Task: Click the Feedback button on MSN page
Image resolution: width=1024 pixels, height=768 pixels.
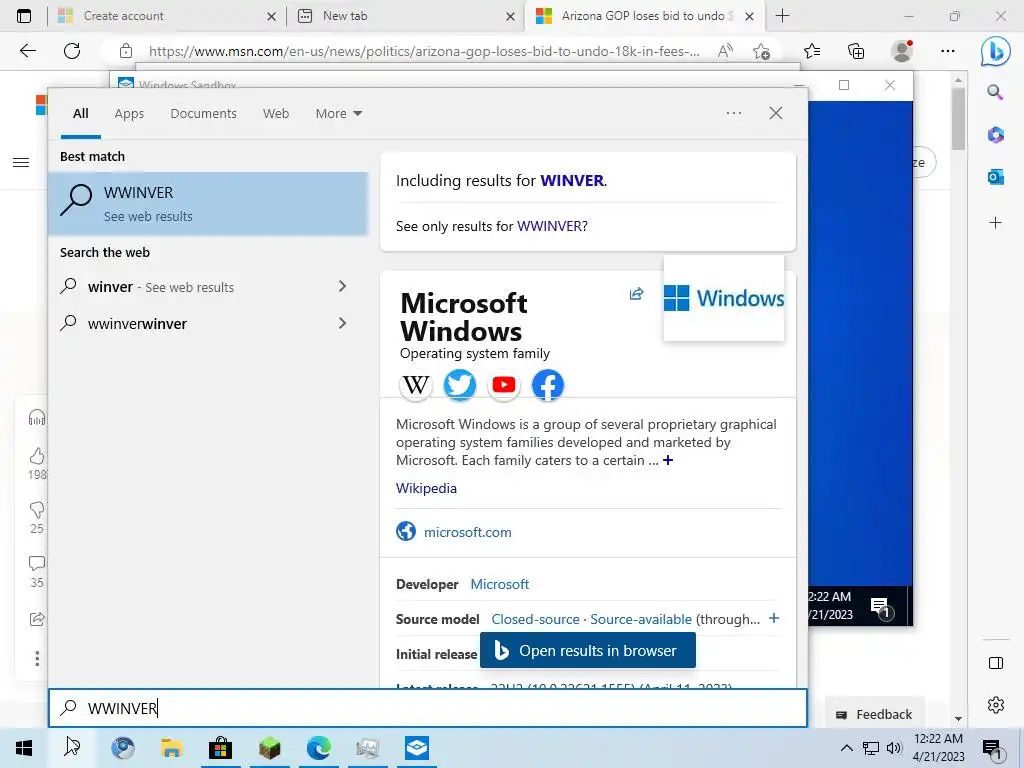Action: pyautogui.click(x=874, y=714)
